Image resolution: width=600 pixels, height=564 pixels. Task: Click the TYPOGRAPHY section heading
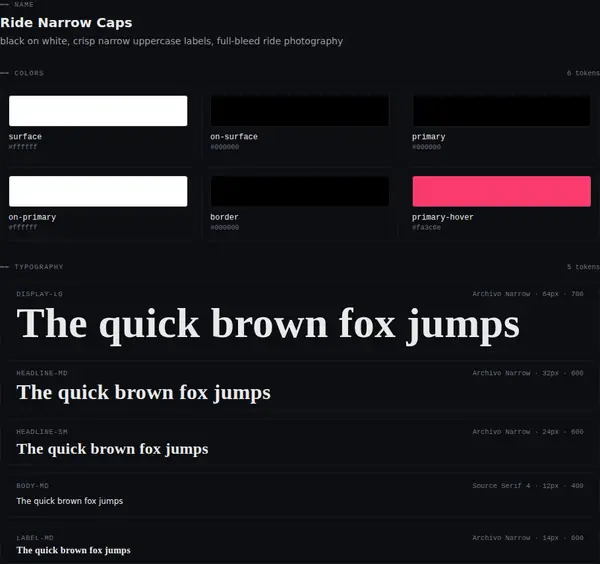pyautogui.click(x=39, y=267)
